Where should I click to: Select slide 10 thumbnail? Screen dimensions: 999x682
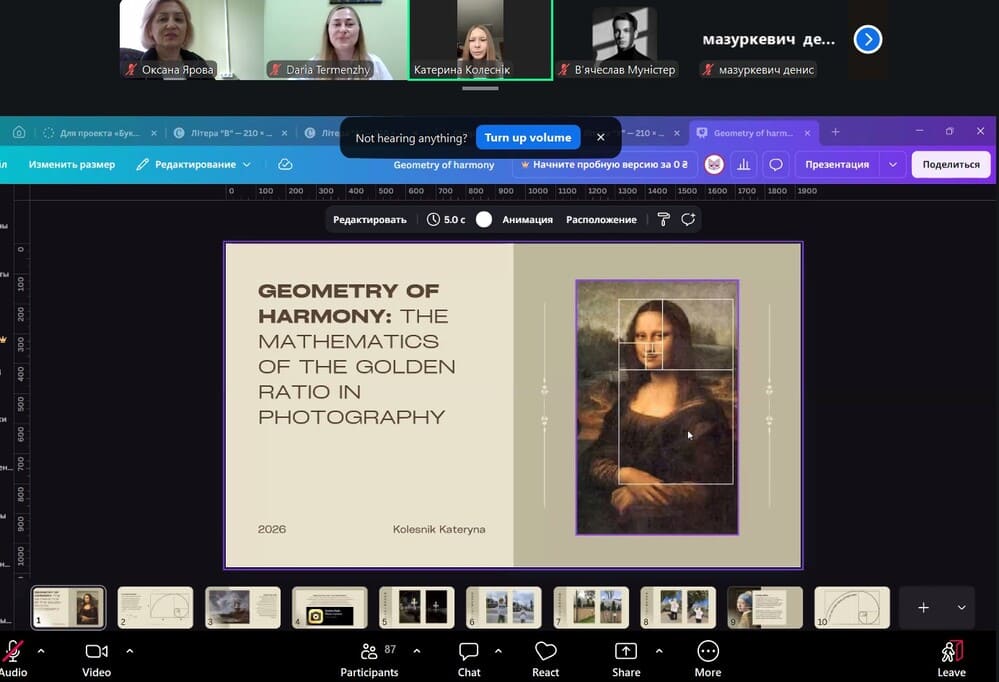(852, 607)
